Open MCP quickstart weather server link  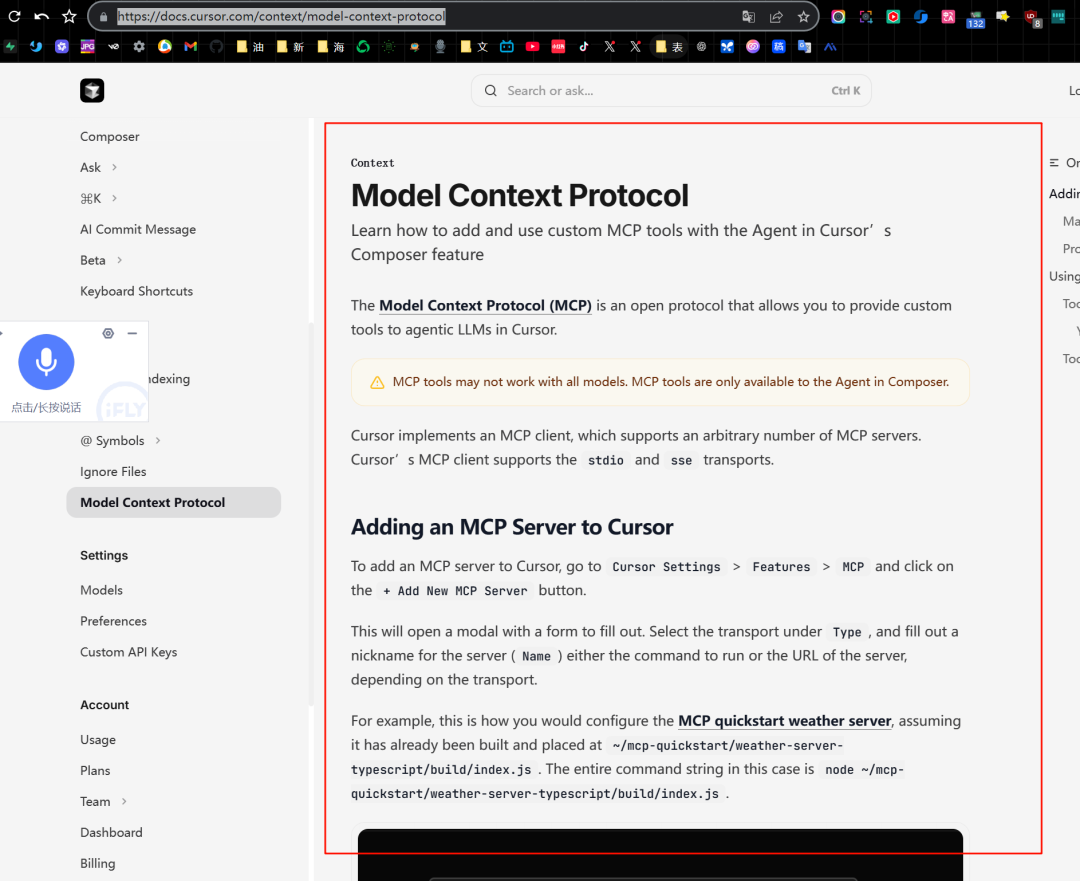point(785,721)
